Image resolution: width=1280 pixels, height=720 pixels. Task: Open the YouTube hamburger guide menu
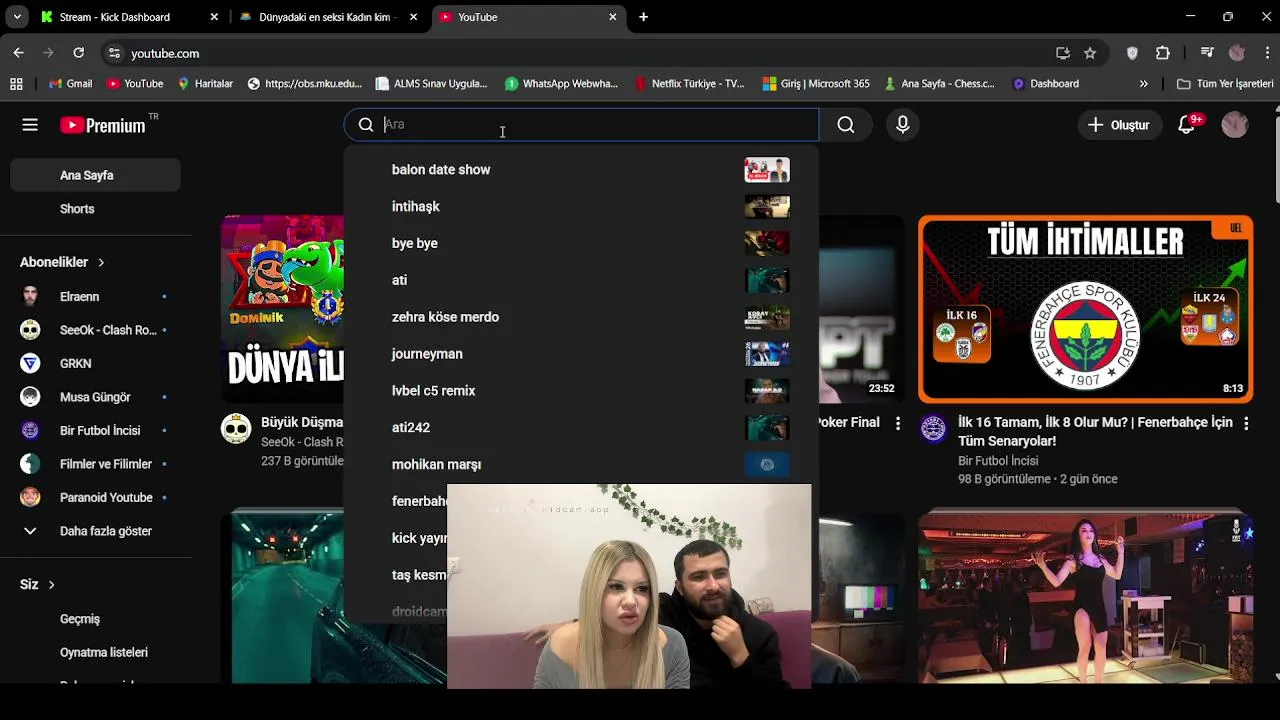[x=30, y=125]
